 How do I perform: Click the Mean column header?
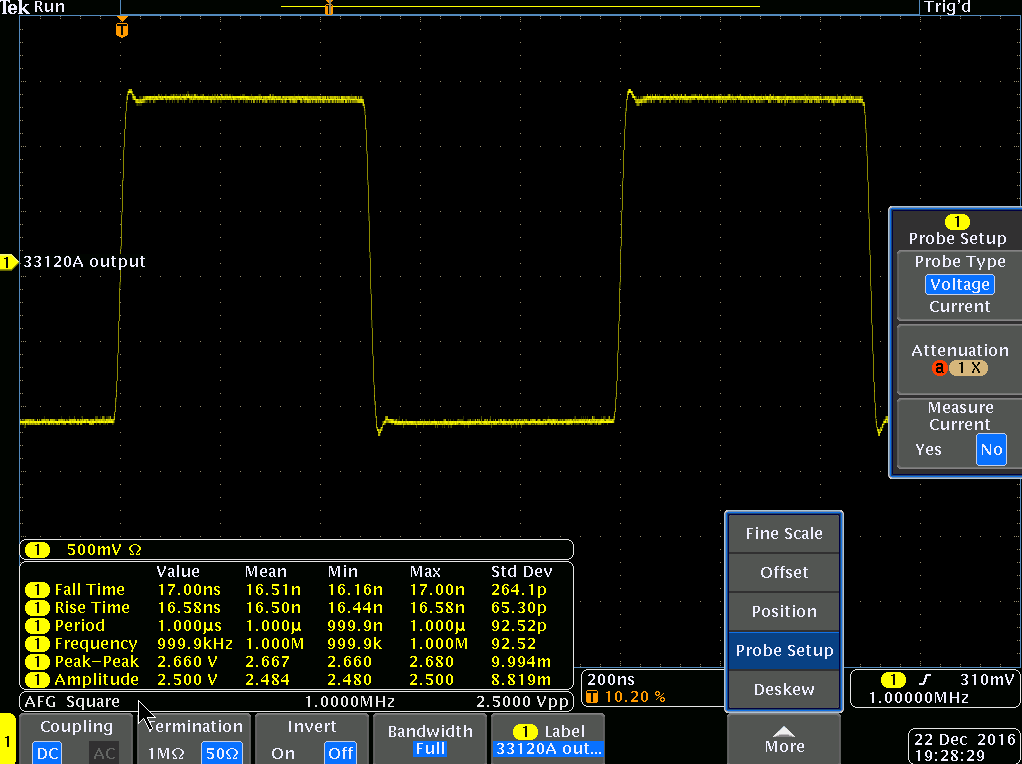(265, 572)
